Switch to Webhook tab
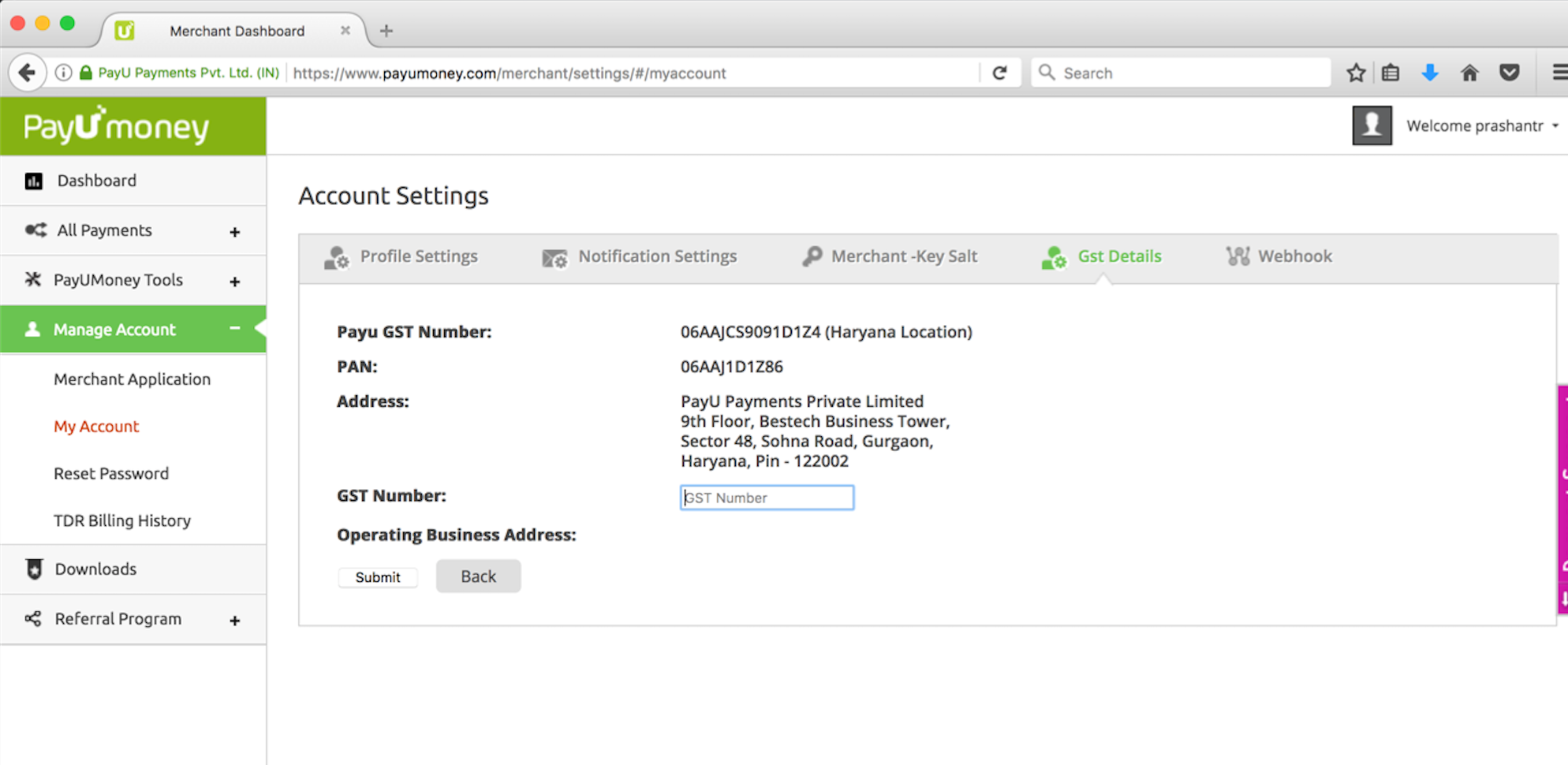Image resolution: width=1568 pixels, height=765 pixels. click(1279, 256)
